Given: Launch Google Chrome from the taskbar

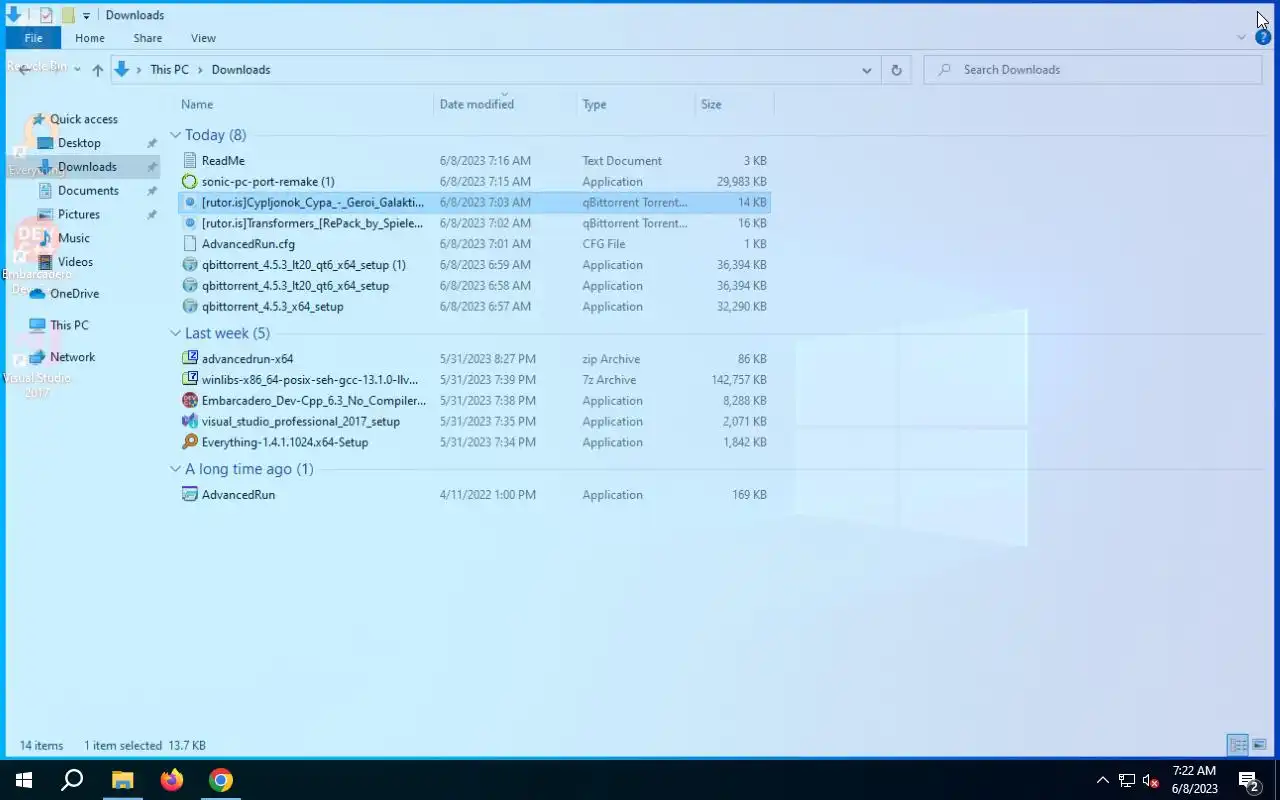Looking at the screenshot, I should [221, 780].
